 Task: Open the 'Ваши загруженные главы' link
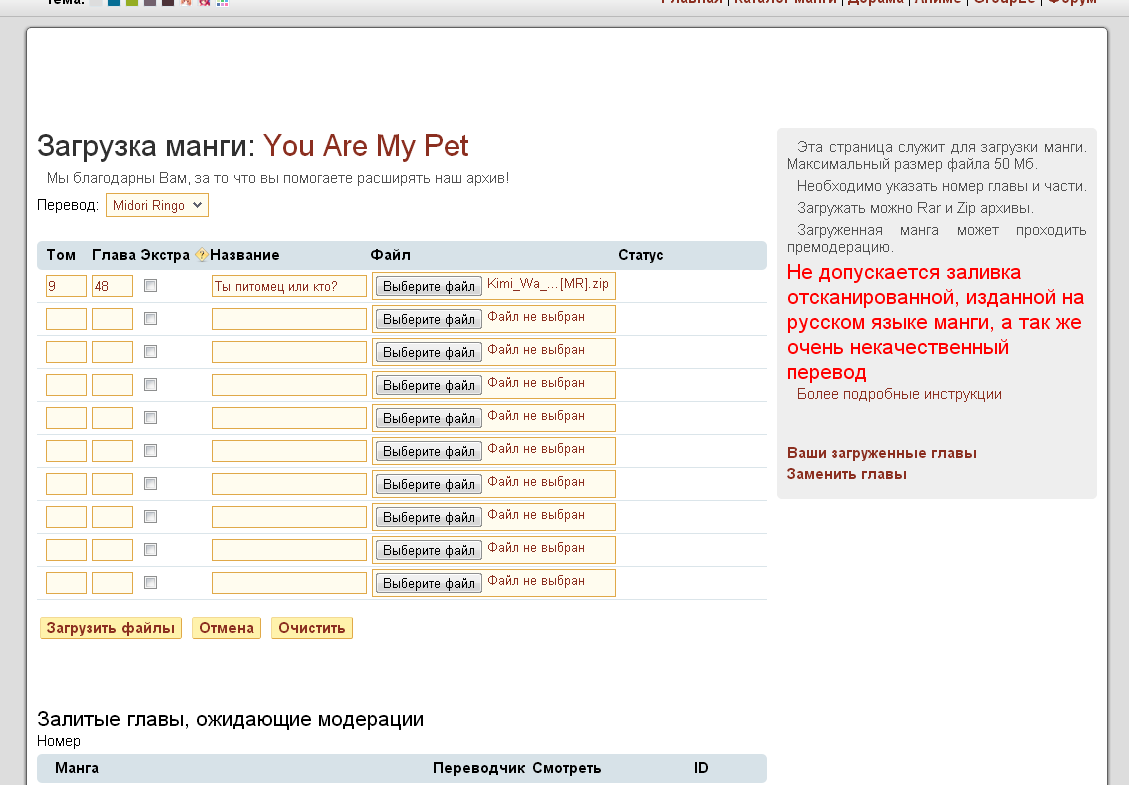click(882, 453)
